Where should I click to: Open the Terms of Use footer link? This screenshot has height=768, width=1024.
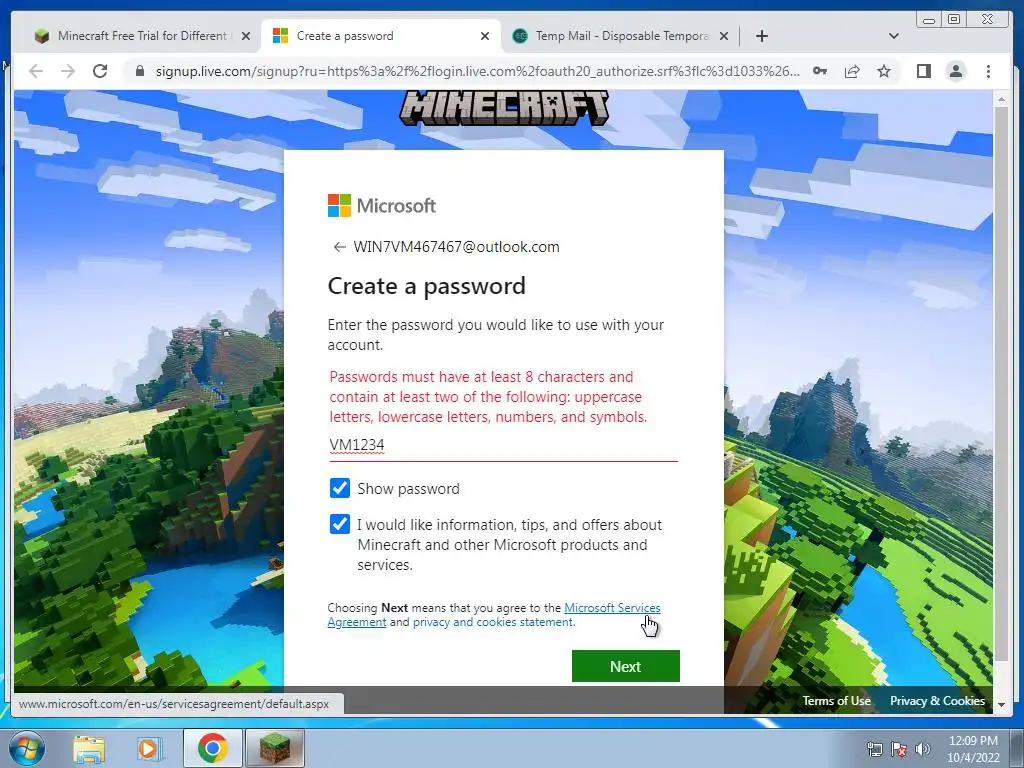[837, 701]
